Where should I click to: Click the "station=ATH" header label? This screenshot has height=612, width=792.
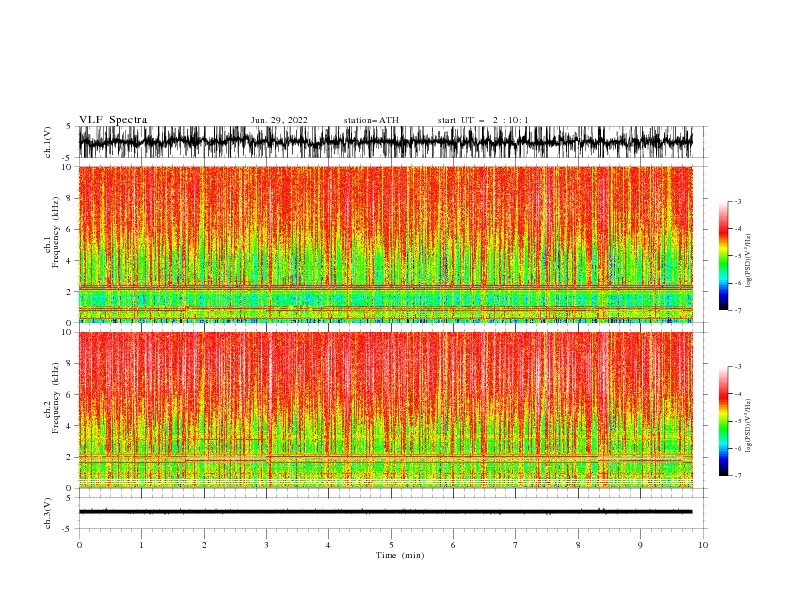[x=371, y=120]
